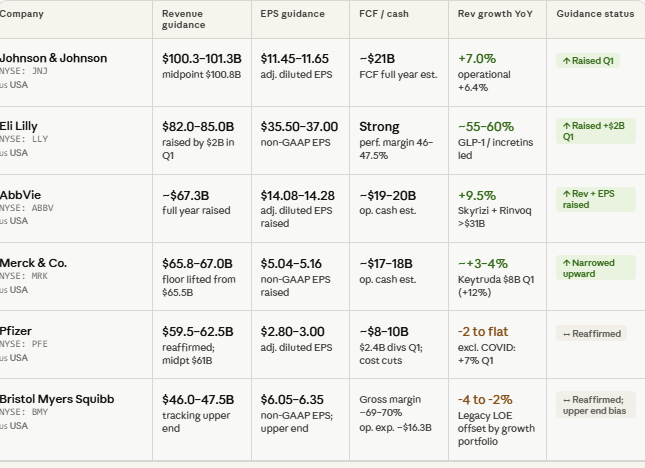This screenshot has width=645, height=468.
Task: Click the AbbVie company name
Action: 20,195
